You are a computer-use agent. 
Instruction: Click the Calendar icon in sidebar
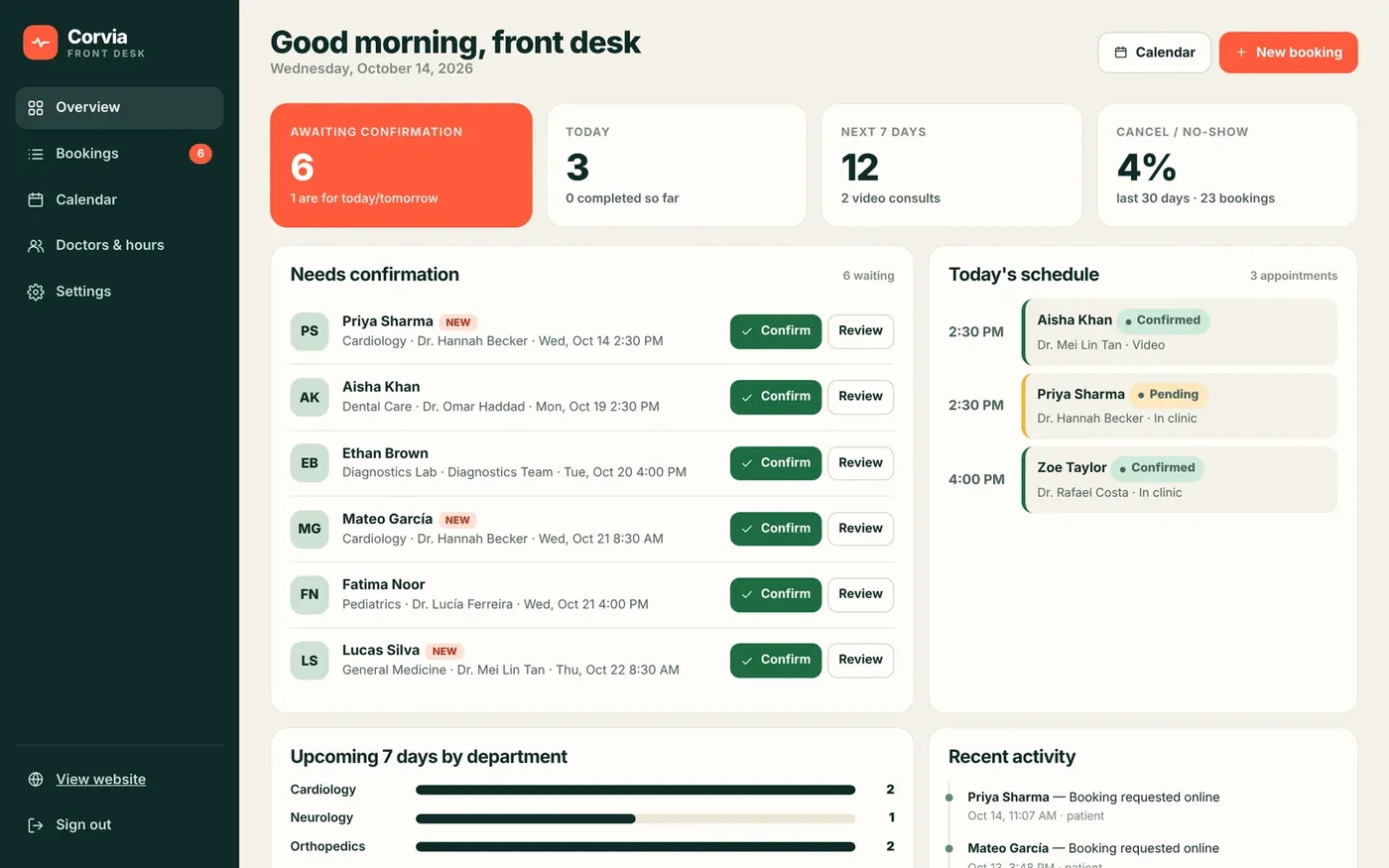coord(36,200)
